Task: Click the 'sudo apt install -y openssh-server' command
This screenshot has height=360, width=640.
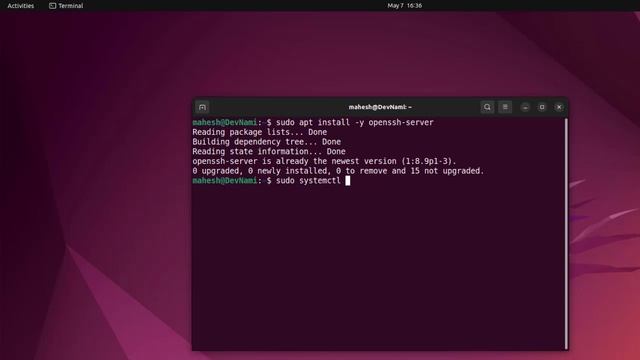Action: pyautogui.click(x=355, y=122)
